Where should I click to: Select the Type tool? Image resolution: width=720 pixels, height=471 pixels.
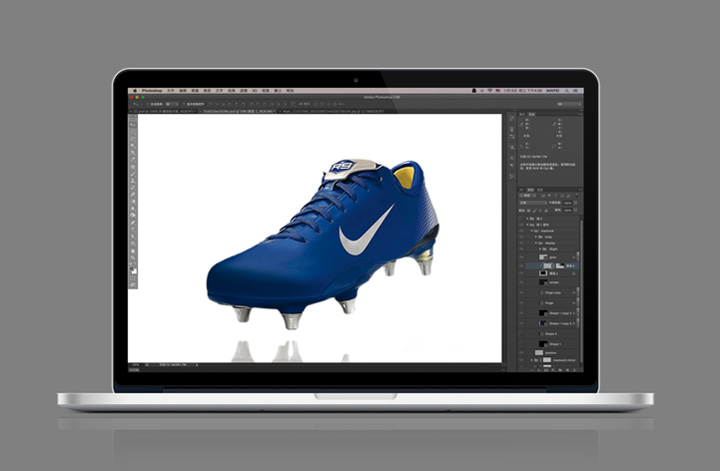coord(133,229)
